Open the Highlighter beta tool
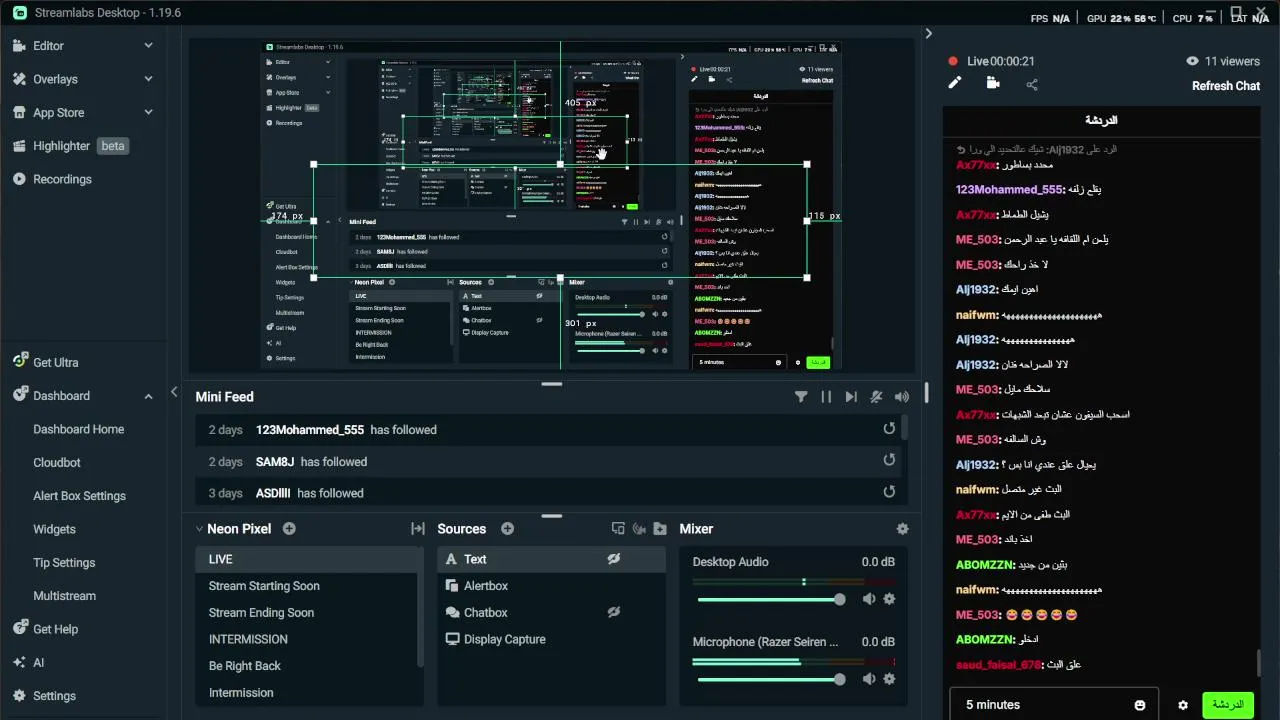1280x720 pixels. click(69, 146)
